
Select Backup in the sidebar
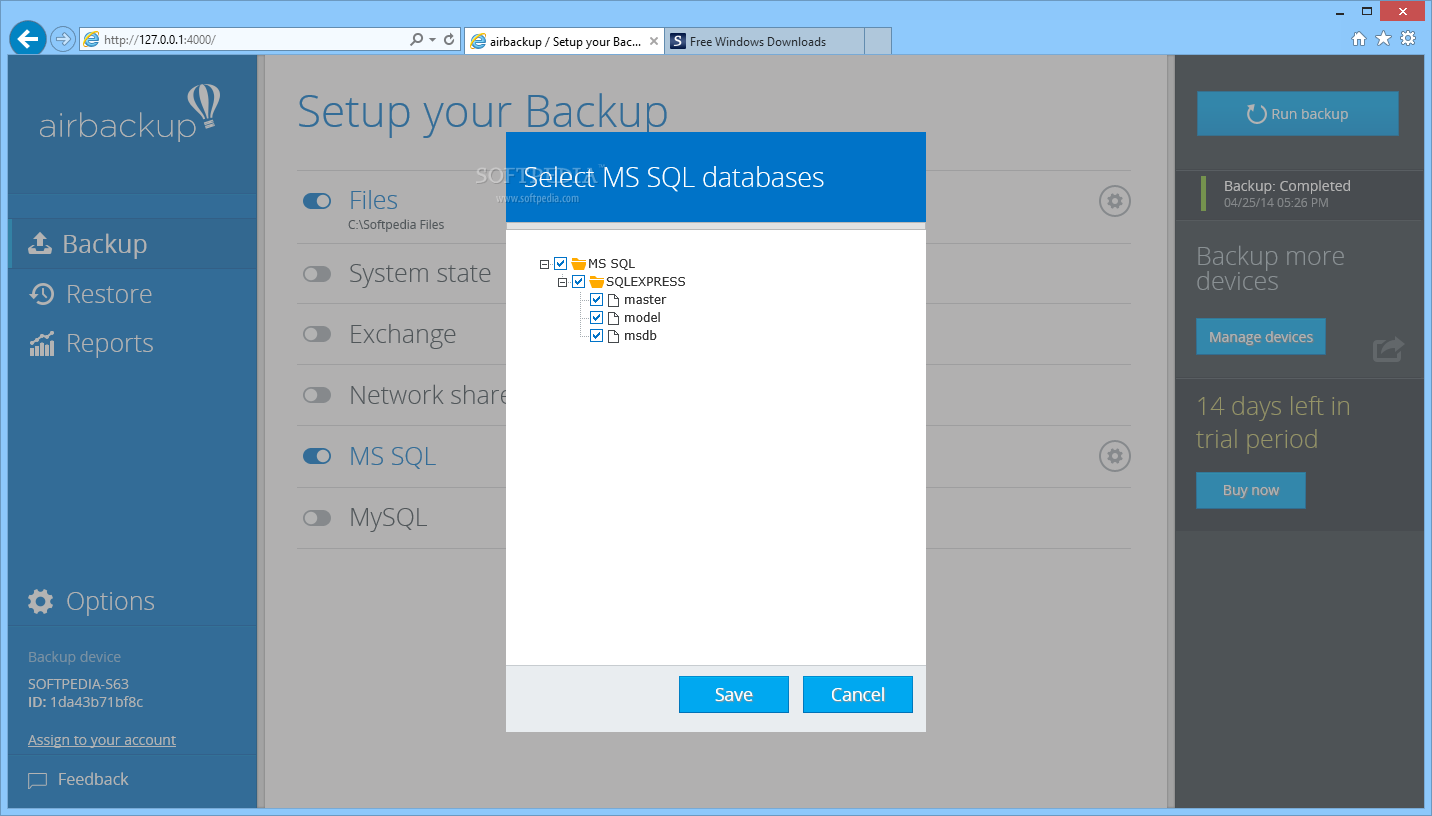tap(133, 244)
